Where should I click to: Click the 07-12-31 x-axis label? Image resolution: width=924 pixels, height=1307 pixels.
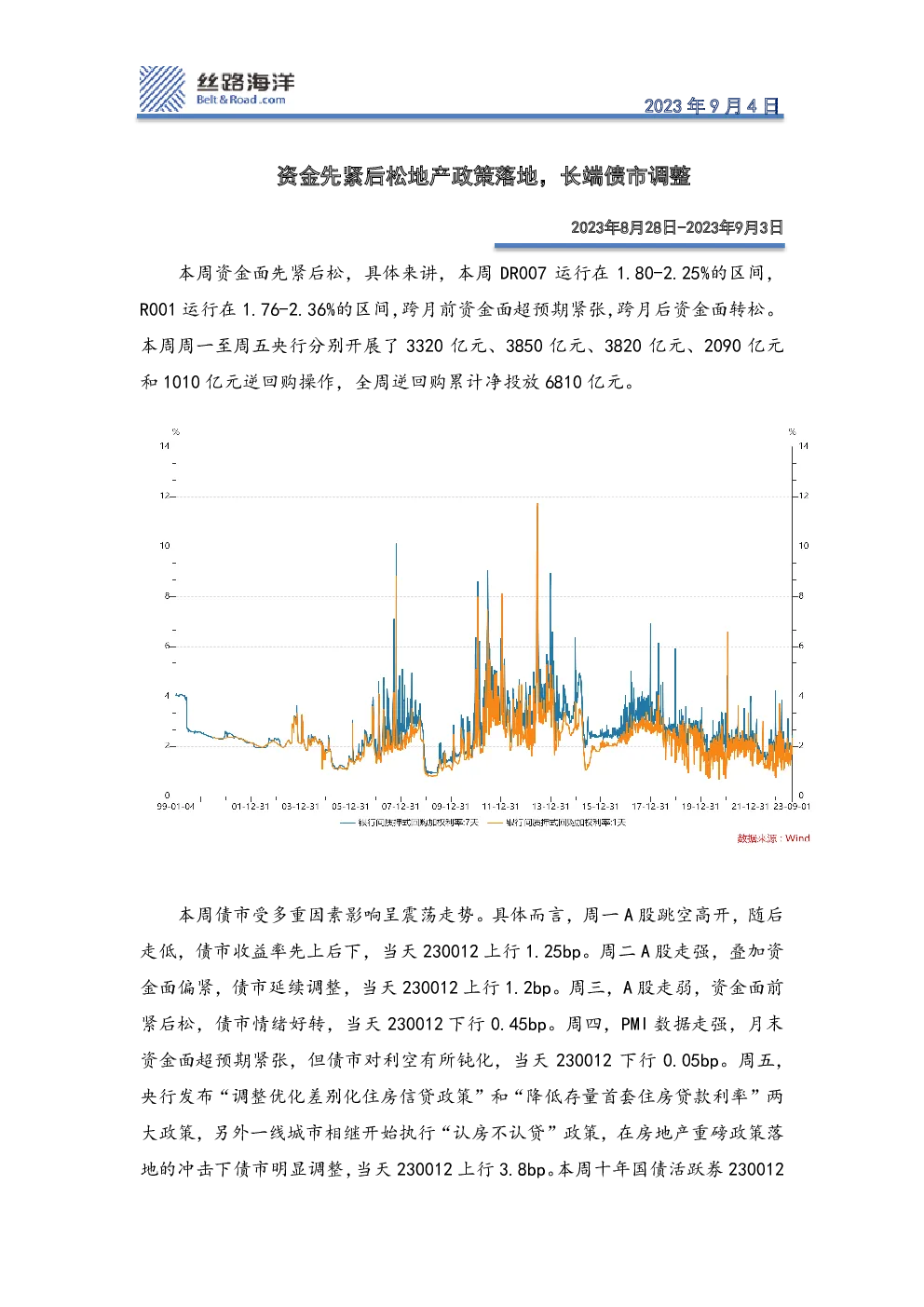401,806
